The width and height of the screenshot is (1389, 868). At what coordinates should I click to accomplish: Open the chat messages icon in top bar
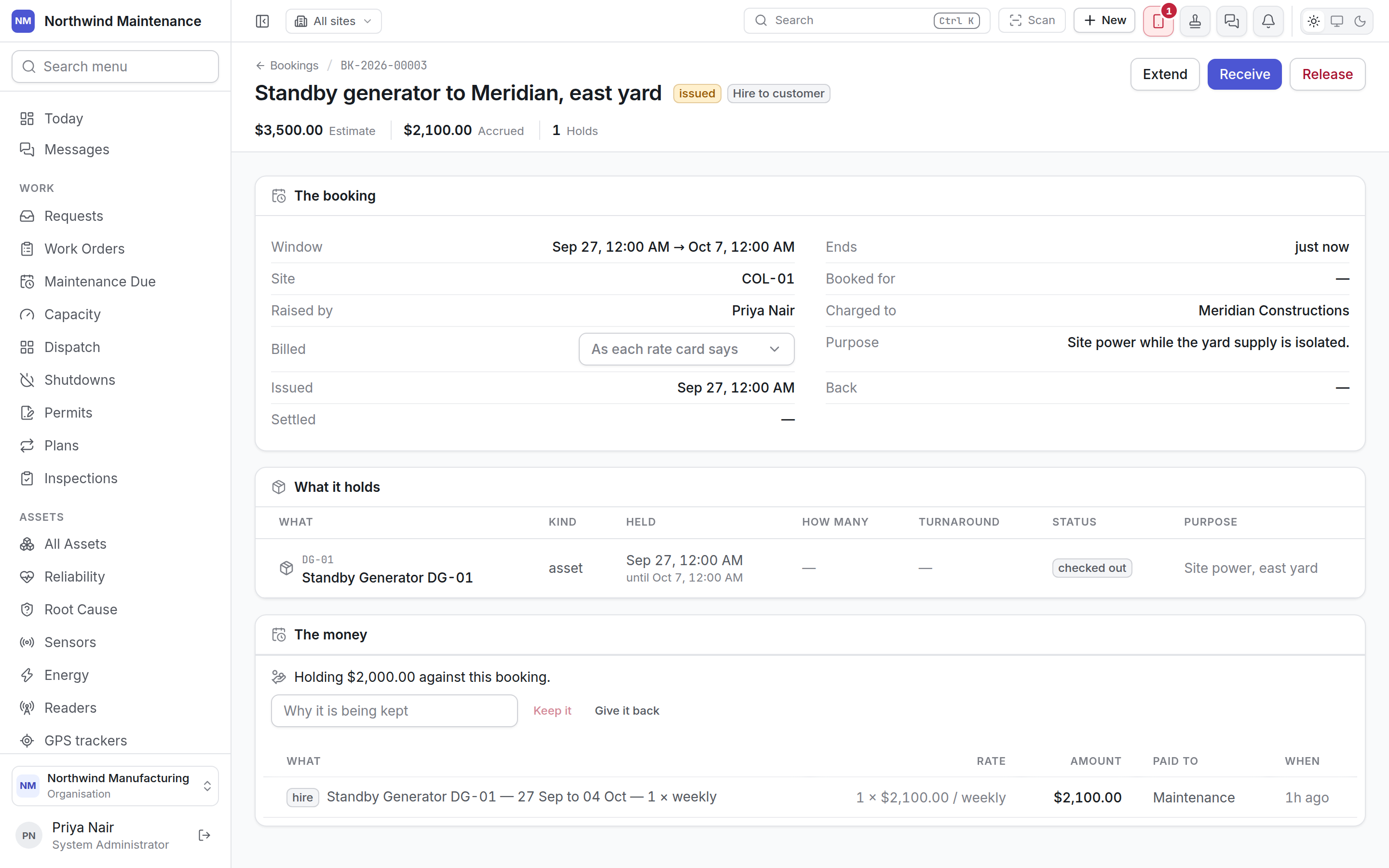tap(1232, 21)
